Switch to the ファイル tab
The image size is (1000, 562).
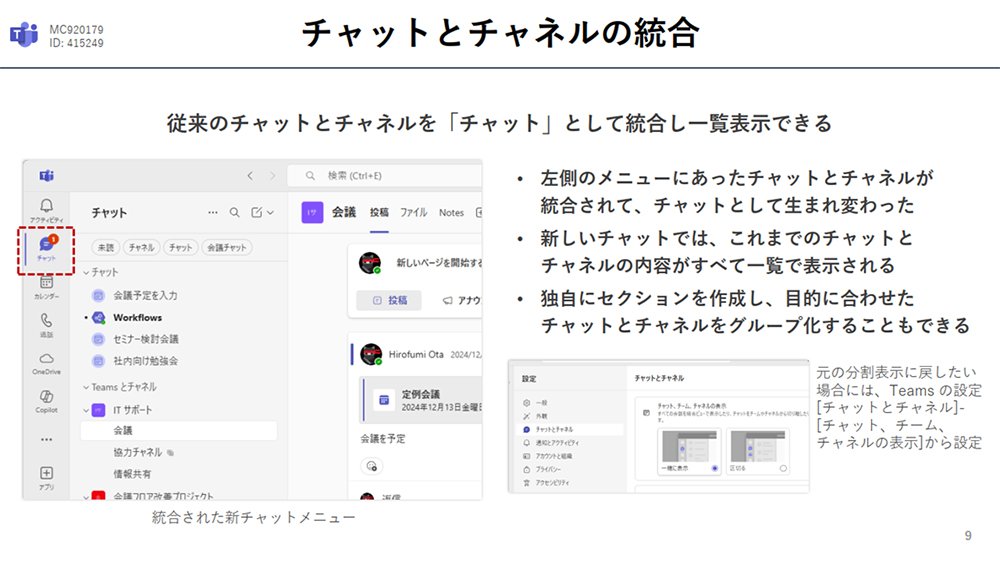tap(413, 212)
